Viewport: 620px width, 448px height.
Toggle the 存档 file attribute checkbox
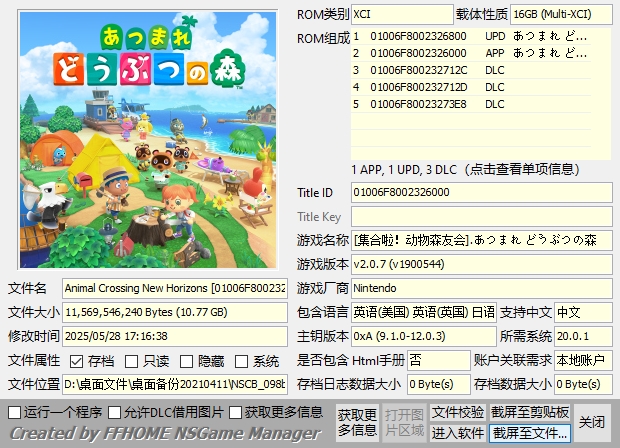click(77, 361)
